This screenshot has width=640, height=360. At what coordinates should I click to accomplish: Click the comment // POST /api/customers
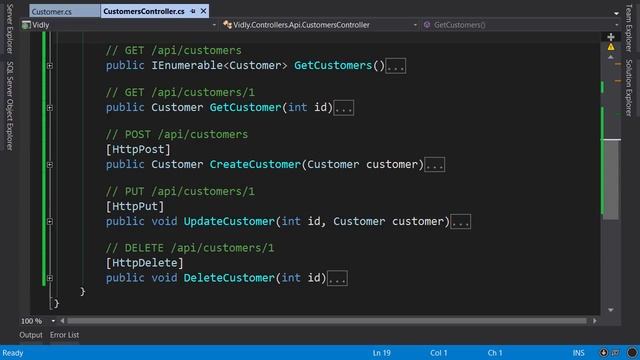(x=177, y=135)
